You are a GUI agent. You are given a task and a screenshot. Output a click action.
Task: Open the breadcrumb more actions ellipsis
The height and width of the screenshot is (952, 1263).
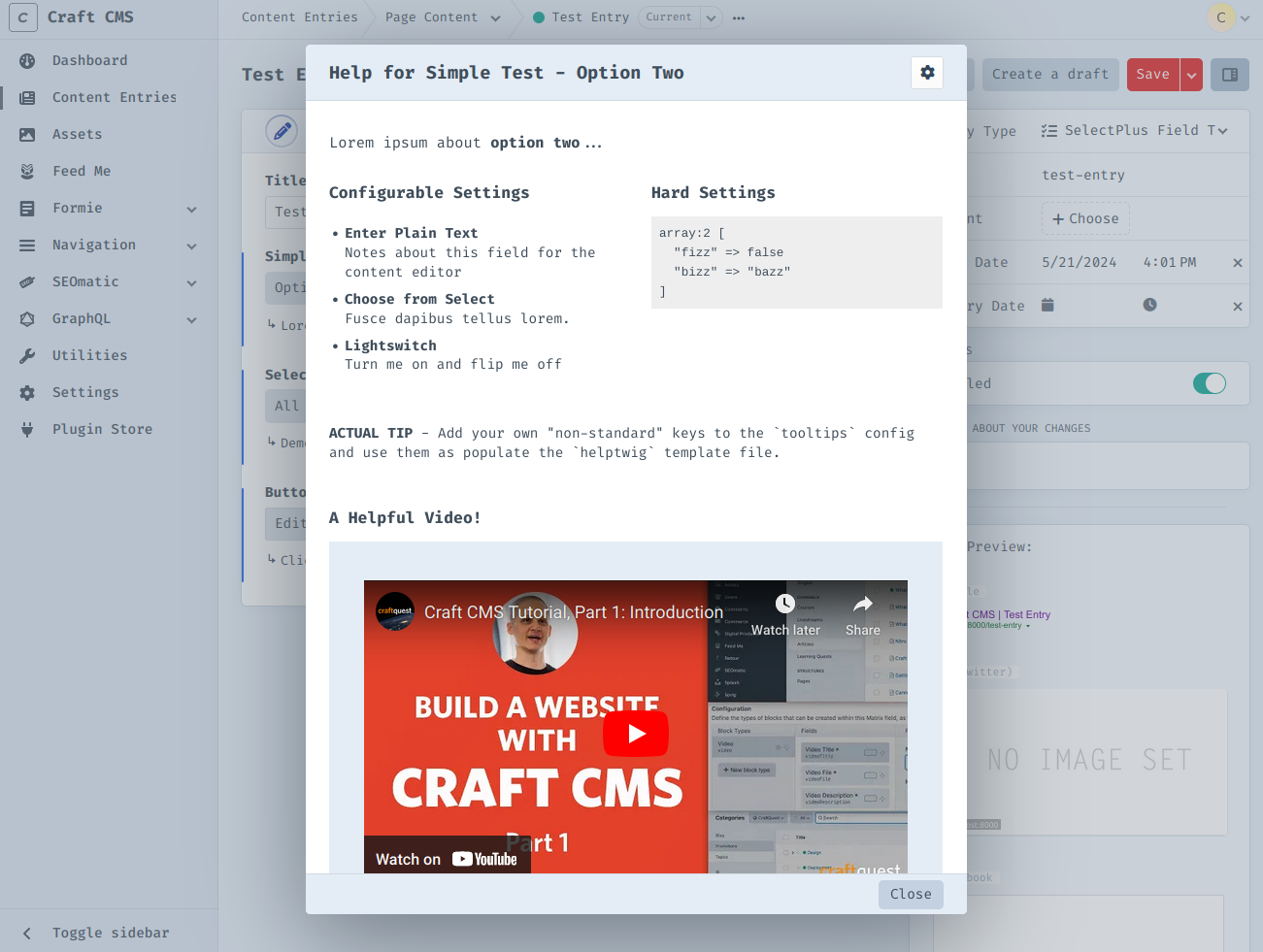click(739, 17)
